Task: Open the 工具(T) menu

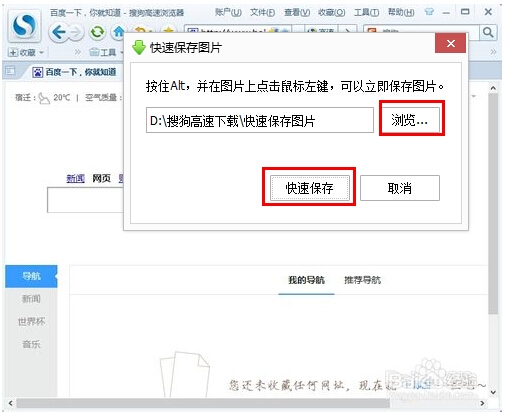Action: pos(366,12)
